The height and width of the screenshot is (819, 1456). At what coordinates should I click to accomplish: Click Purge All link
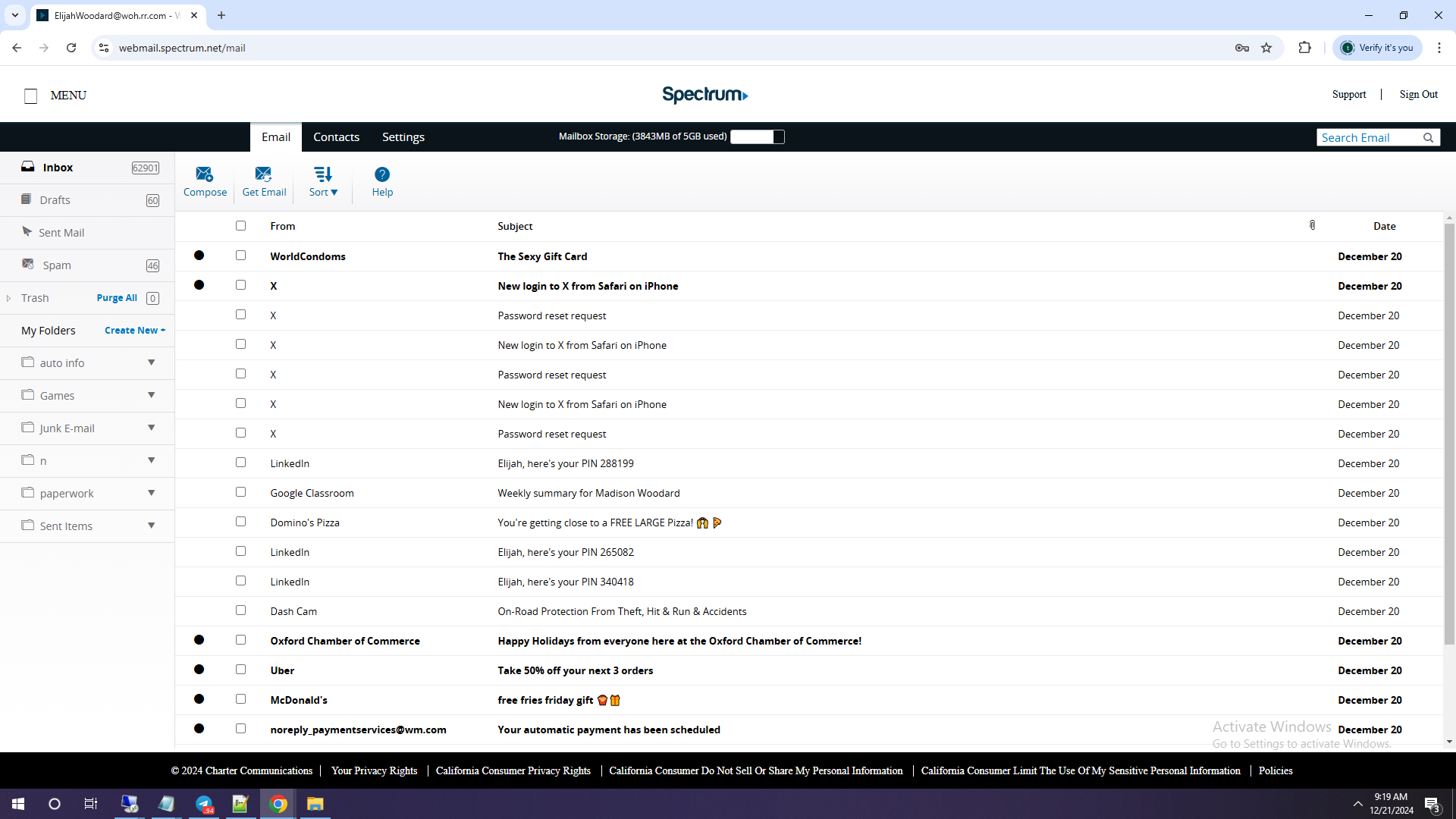point(117,298)
